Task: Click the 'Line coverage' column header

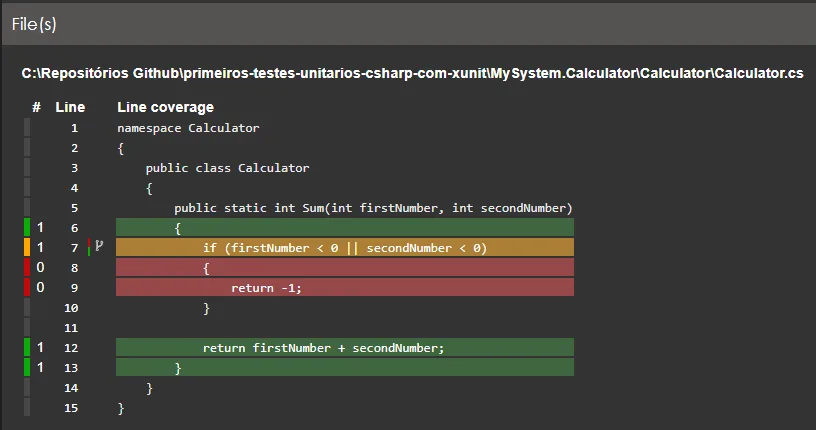Action: [165, 107]
